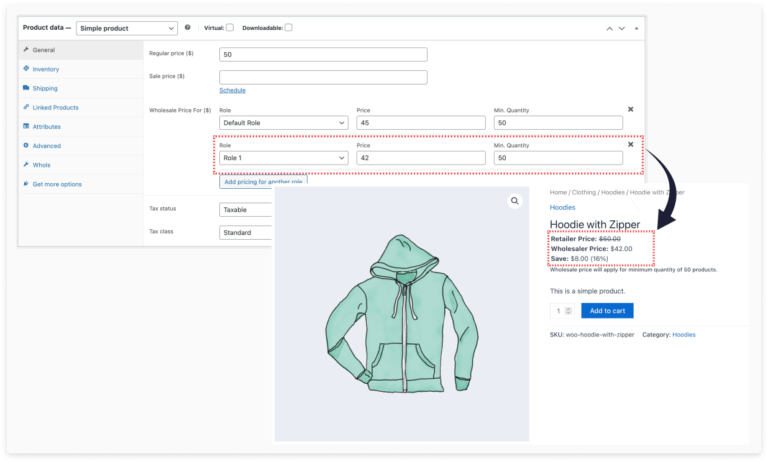Click Default Role Min. Quantity field
The height and width of the screenshot is (462, 768).
(x=558, y=122)
